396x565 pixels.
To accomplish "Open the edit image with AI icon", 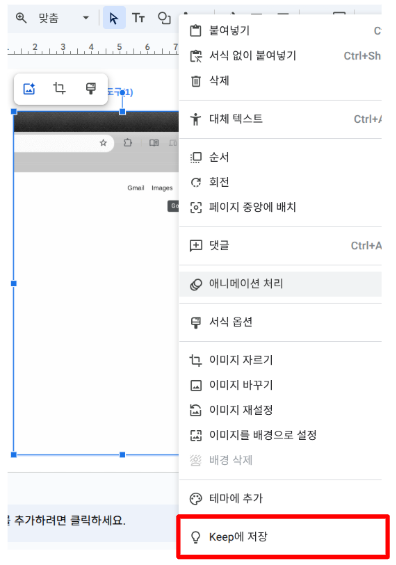I will click(x=29, y=89).
